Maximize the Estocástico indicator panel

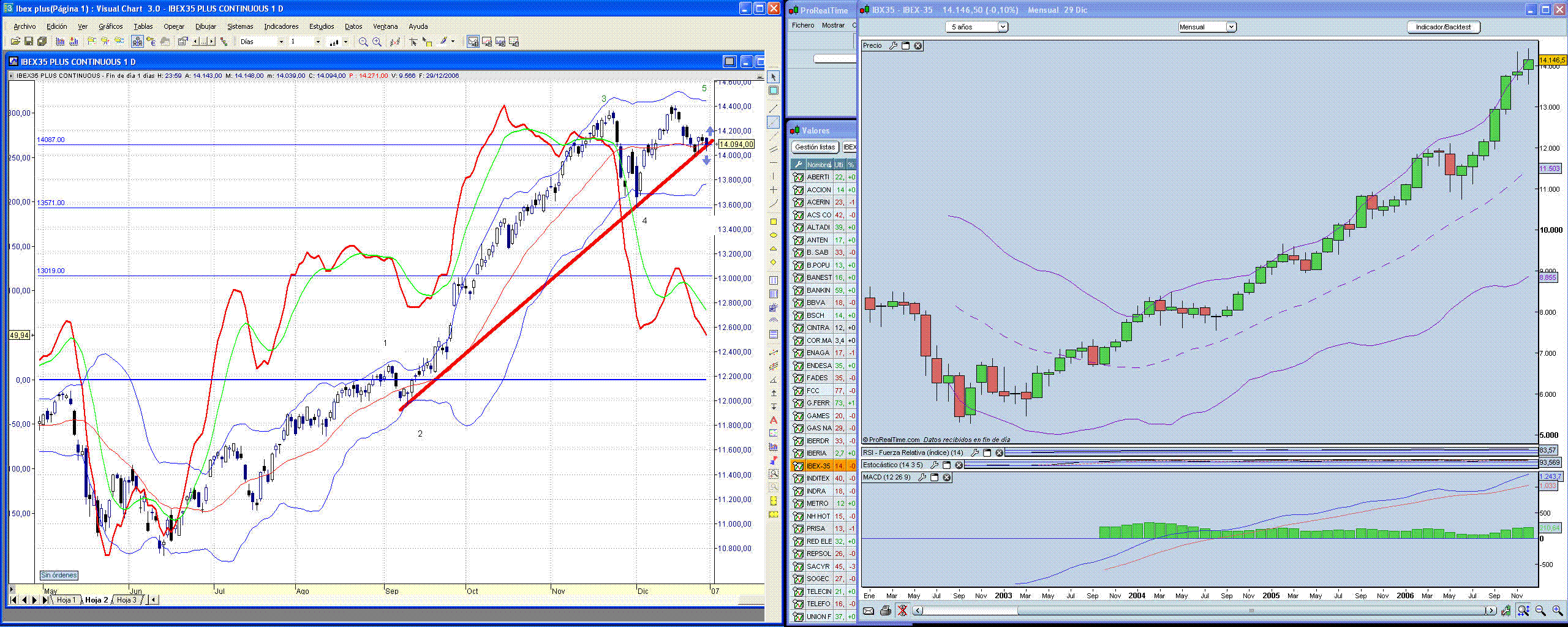946,465
